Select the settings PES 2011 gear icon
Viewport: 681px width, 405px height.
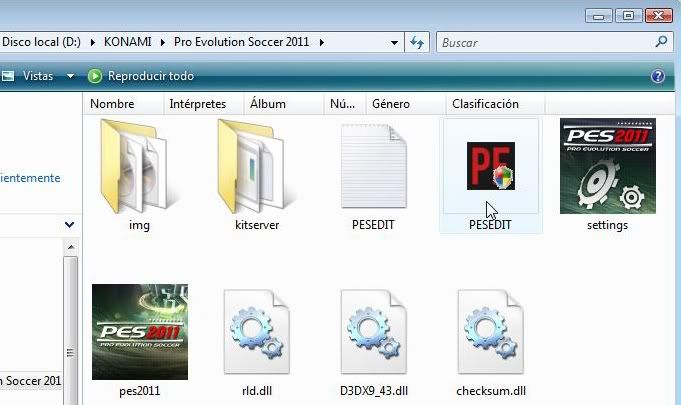click(x=608, y=166)
